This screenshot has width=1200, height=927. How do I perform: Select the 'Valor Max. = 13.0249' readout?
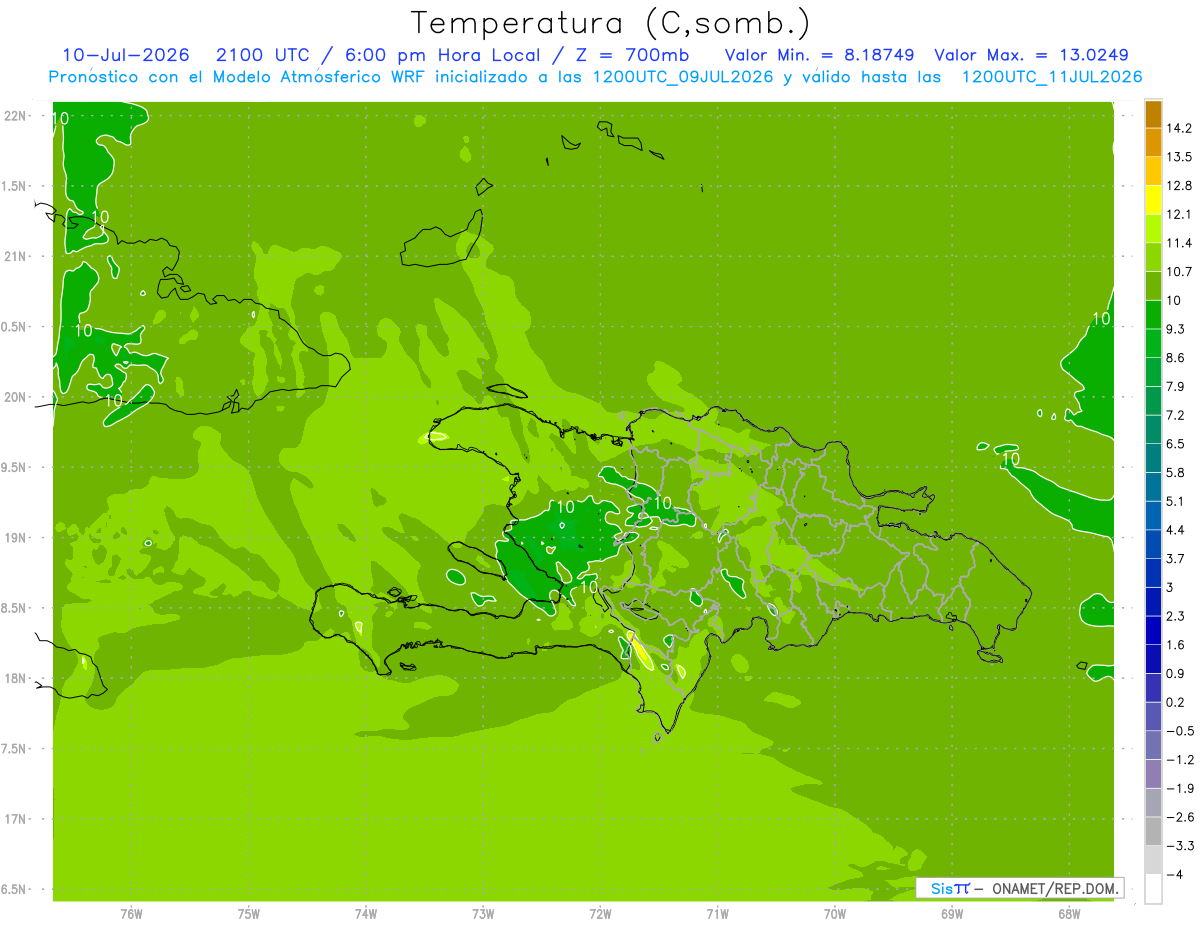pyautogui.click(x=1032, y=55)
